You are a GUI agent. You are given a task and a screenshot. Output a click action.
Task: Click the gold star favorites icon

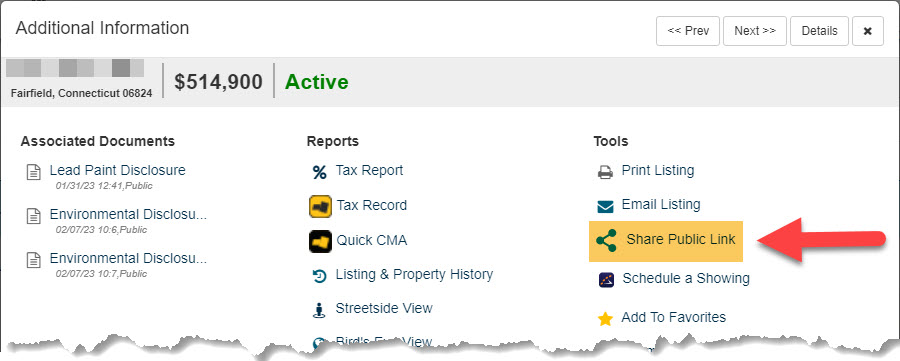tap(606, 319)
